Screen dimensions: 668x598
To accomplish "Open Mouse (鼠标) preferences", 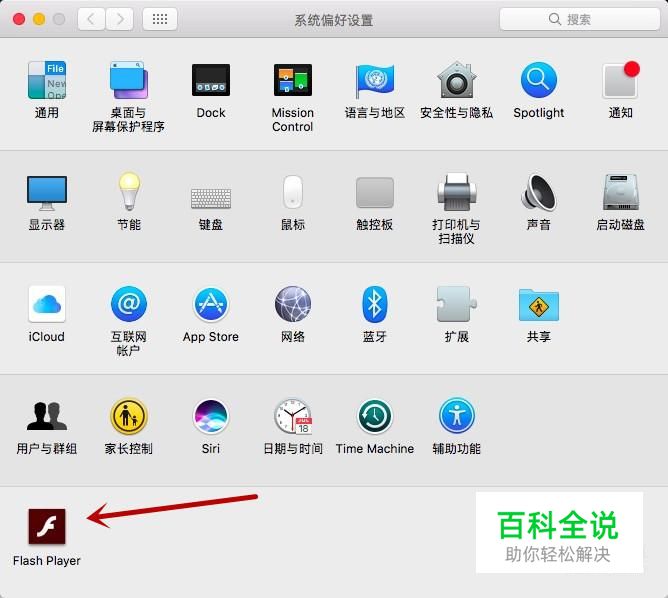I will tap(293, 192).
